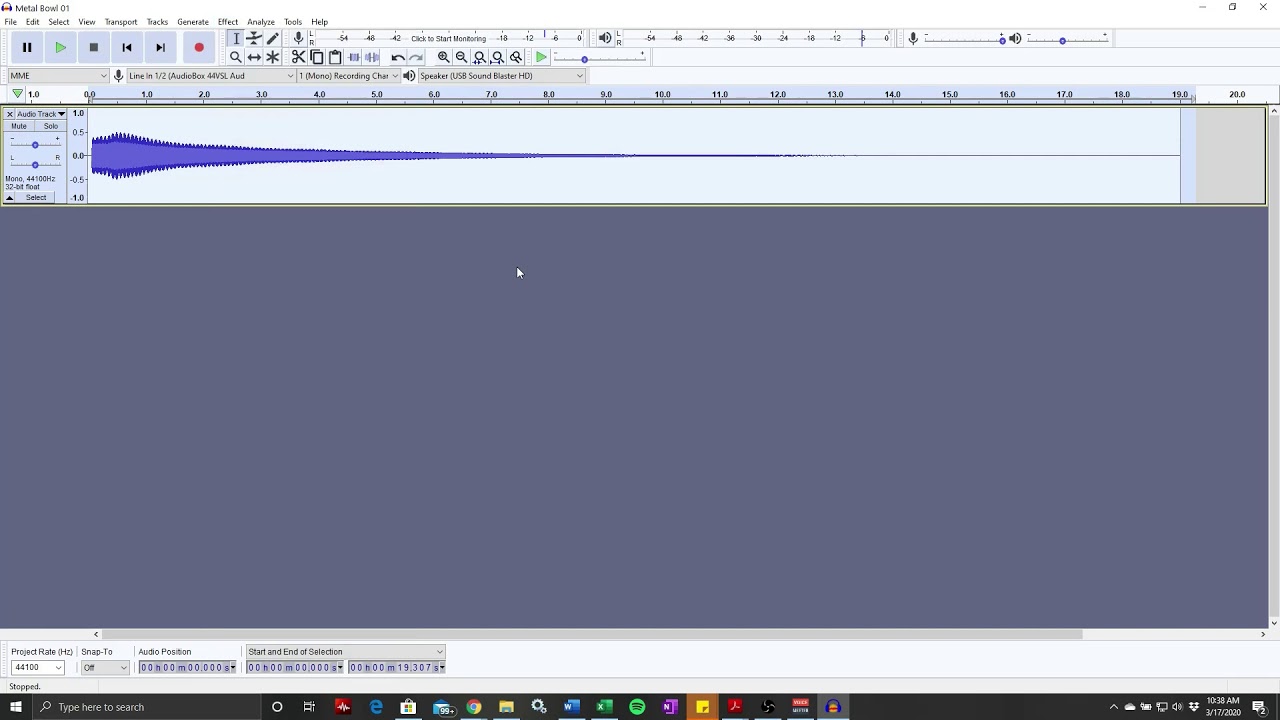Open the Audio Track name dropdown menu
1280x720 pixels.
(x=41, y=114)
